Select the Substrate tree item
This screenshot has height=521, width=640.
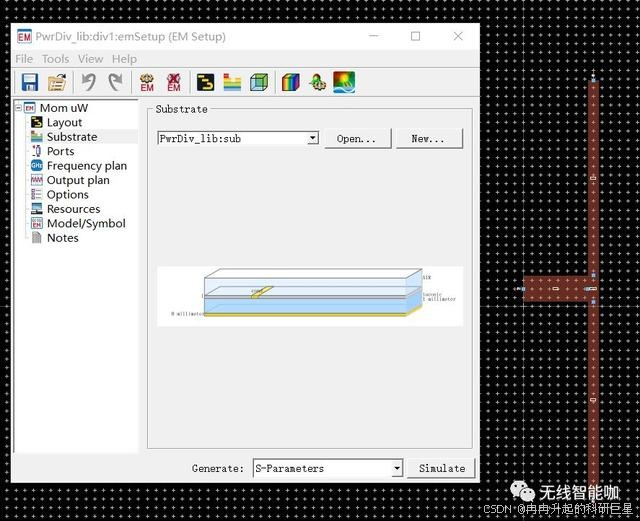click(72, 137)
